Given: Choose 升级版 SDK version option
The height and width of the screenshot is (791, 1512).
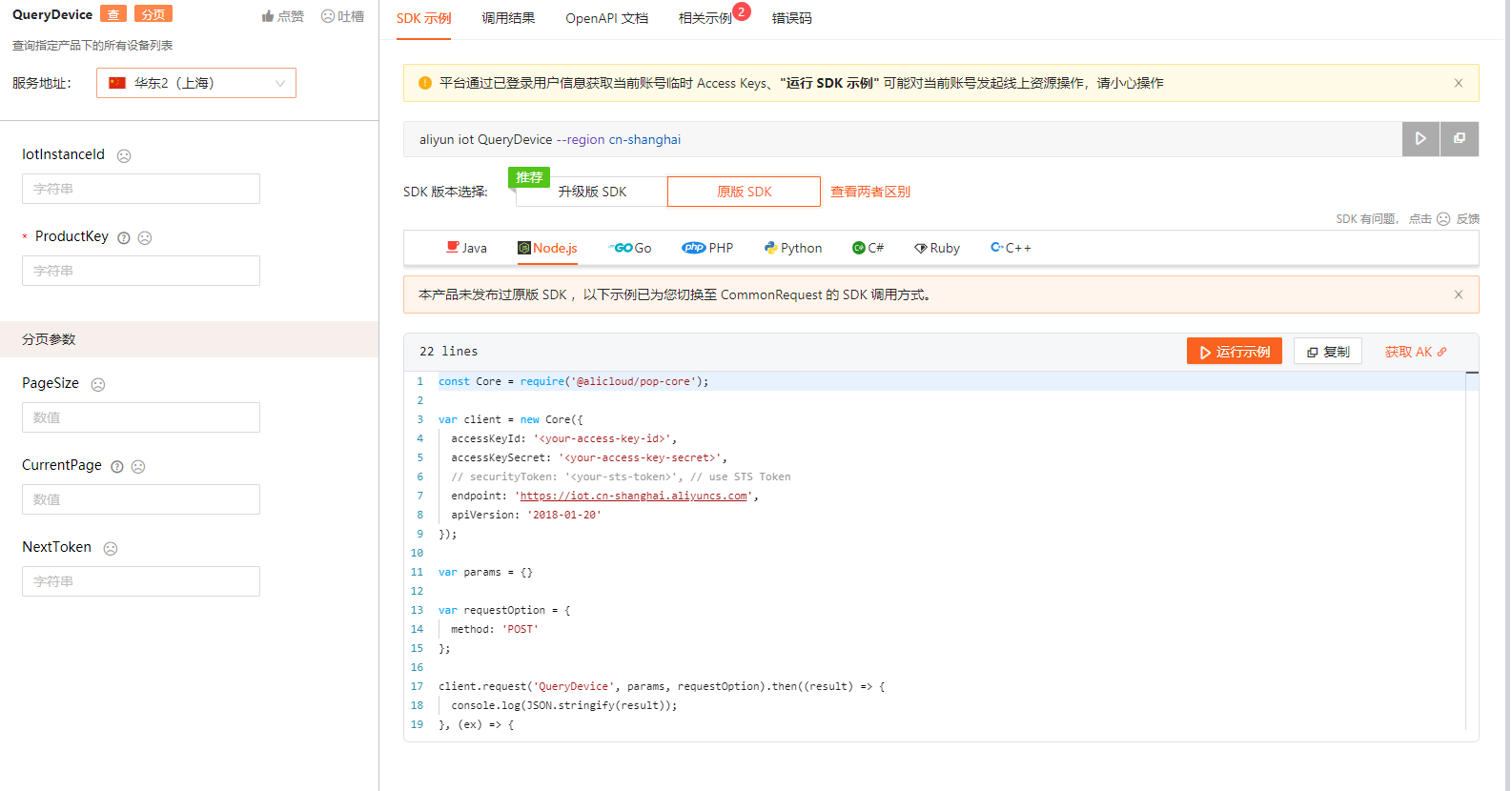Looking at the screenshot, I should (x=592, y=192).
